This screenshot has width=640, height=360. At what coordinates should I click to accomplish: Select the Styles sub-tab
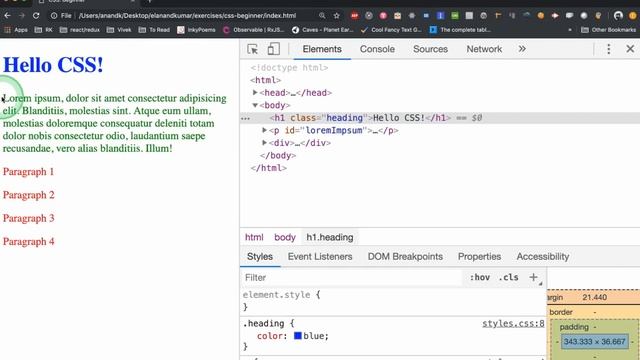pos(260,256)
